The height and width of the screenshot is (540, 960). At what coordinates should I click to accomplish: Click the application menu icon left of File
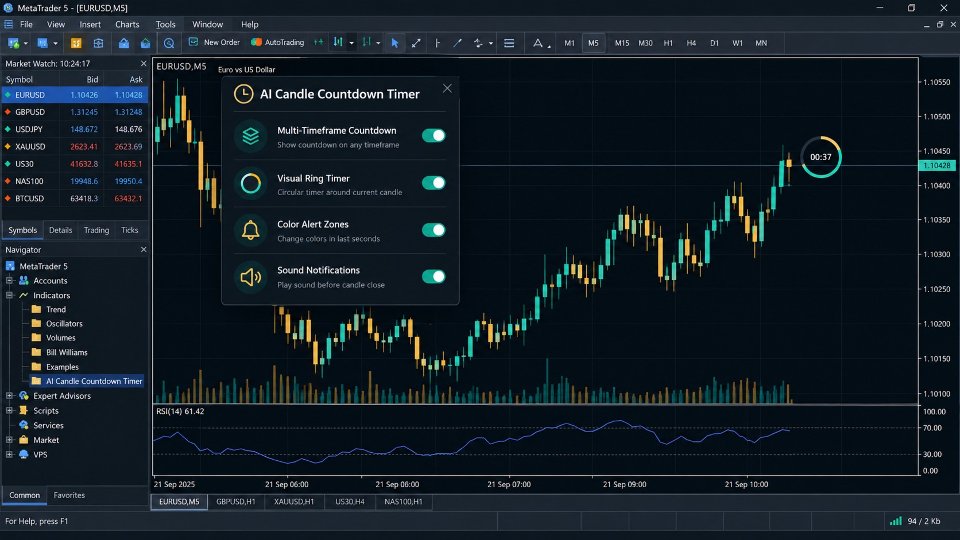9,24
